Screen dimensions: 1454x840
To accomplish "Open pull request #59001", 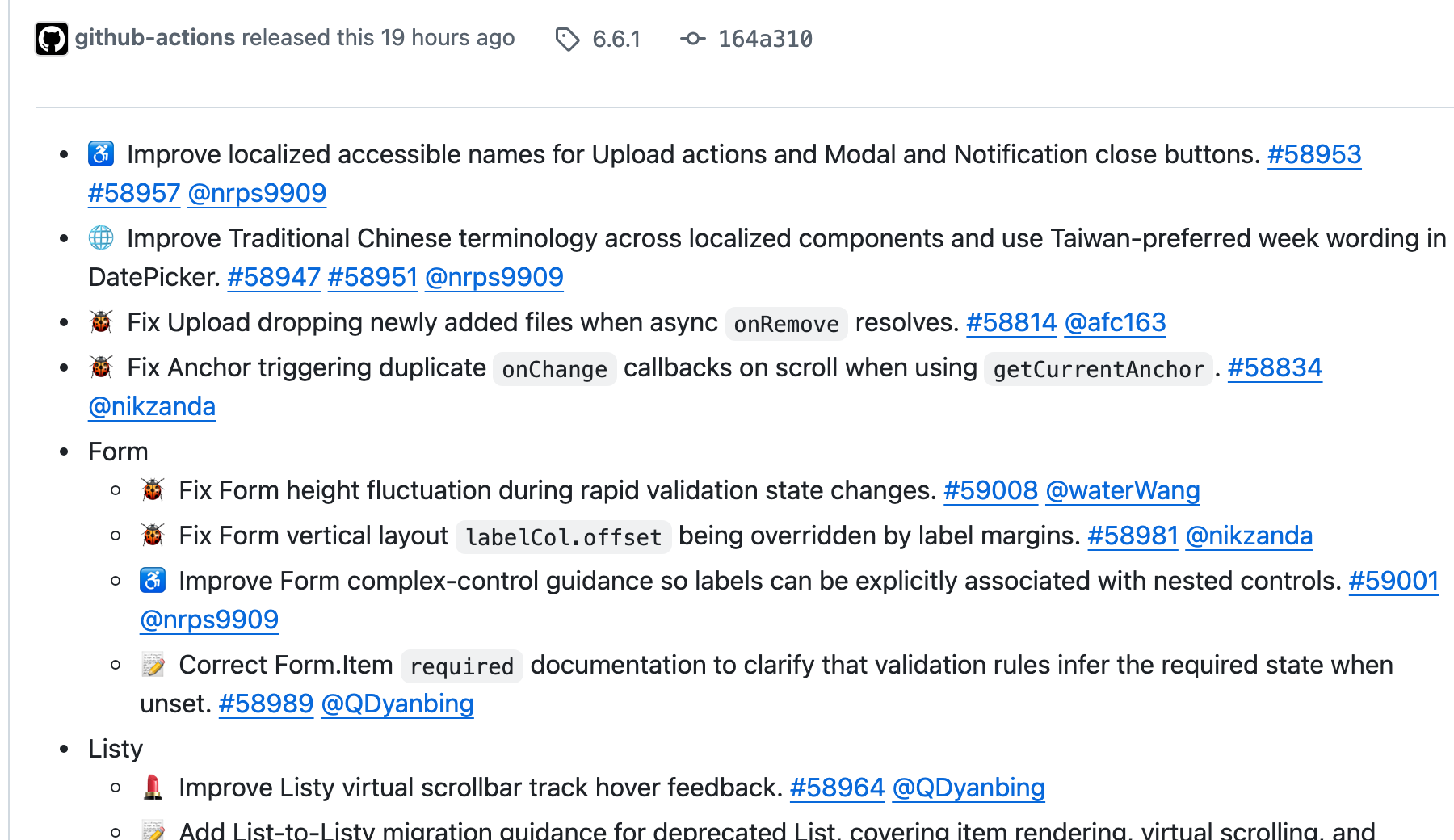I will pyautogui.click(x=1393, y=581).
